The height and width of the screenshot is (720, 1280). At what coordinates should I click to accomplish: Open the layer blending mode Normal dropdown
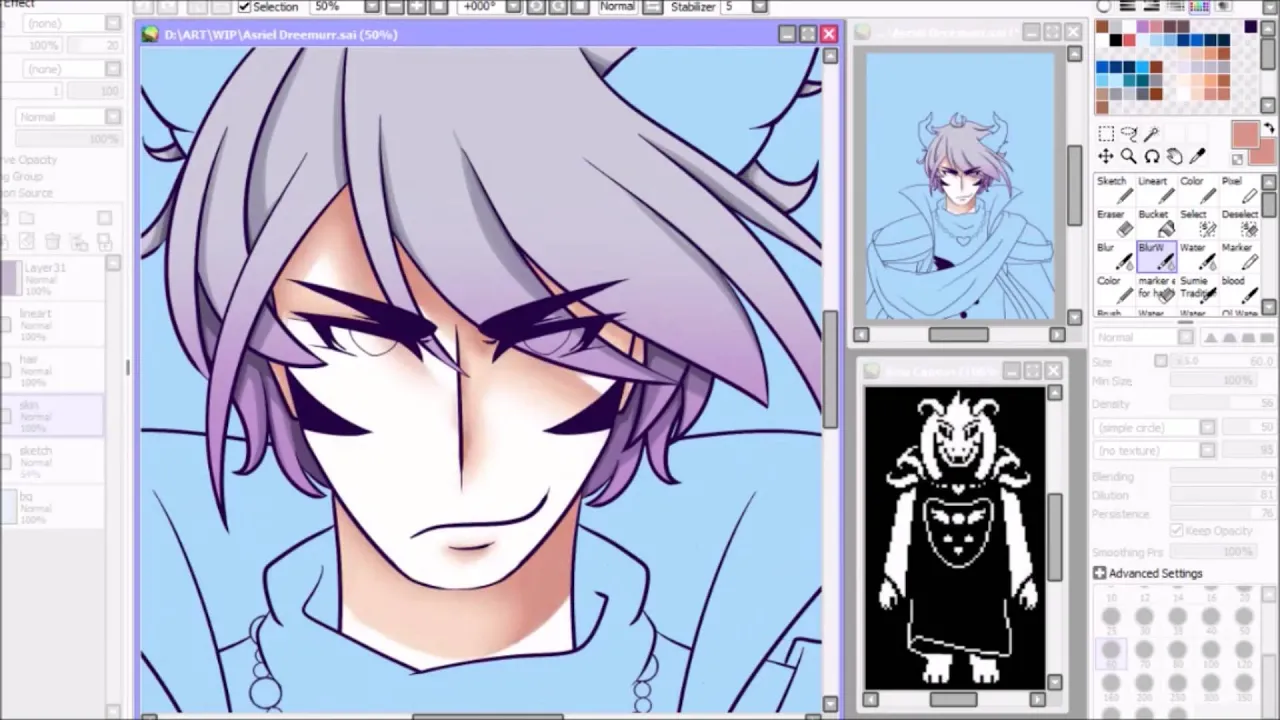pos(113,117)
